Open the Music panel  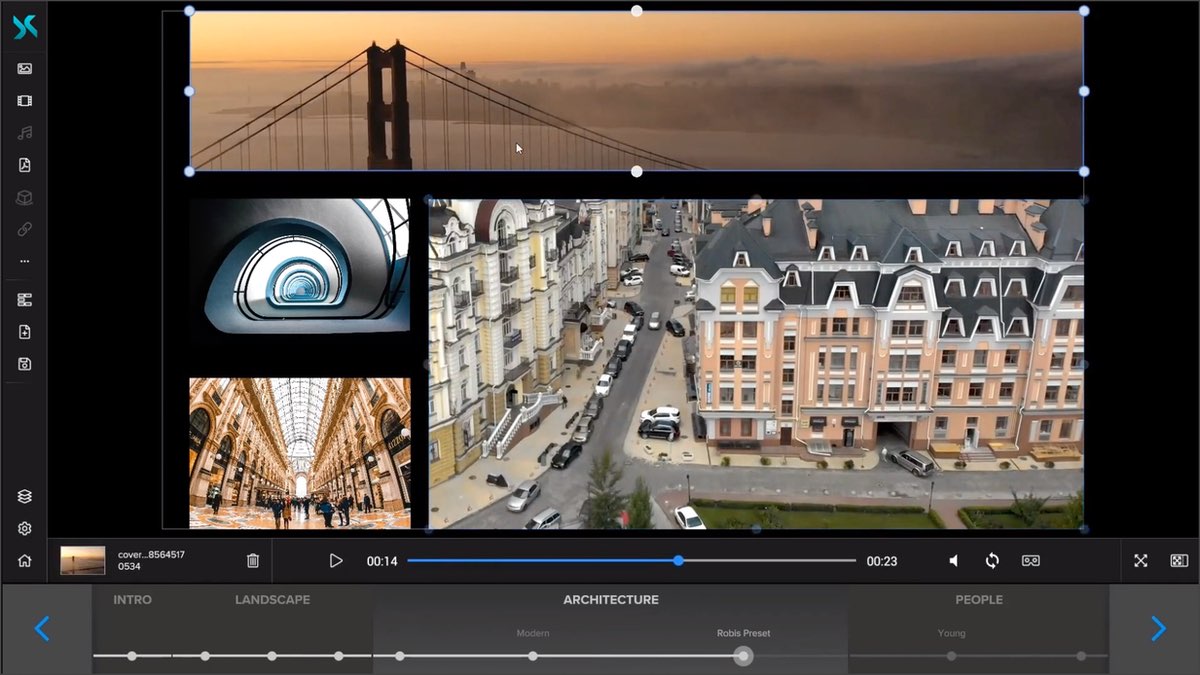pos(24,132)
